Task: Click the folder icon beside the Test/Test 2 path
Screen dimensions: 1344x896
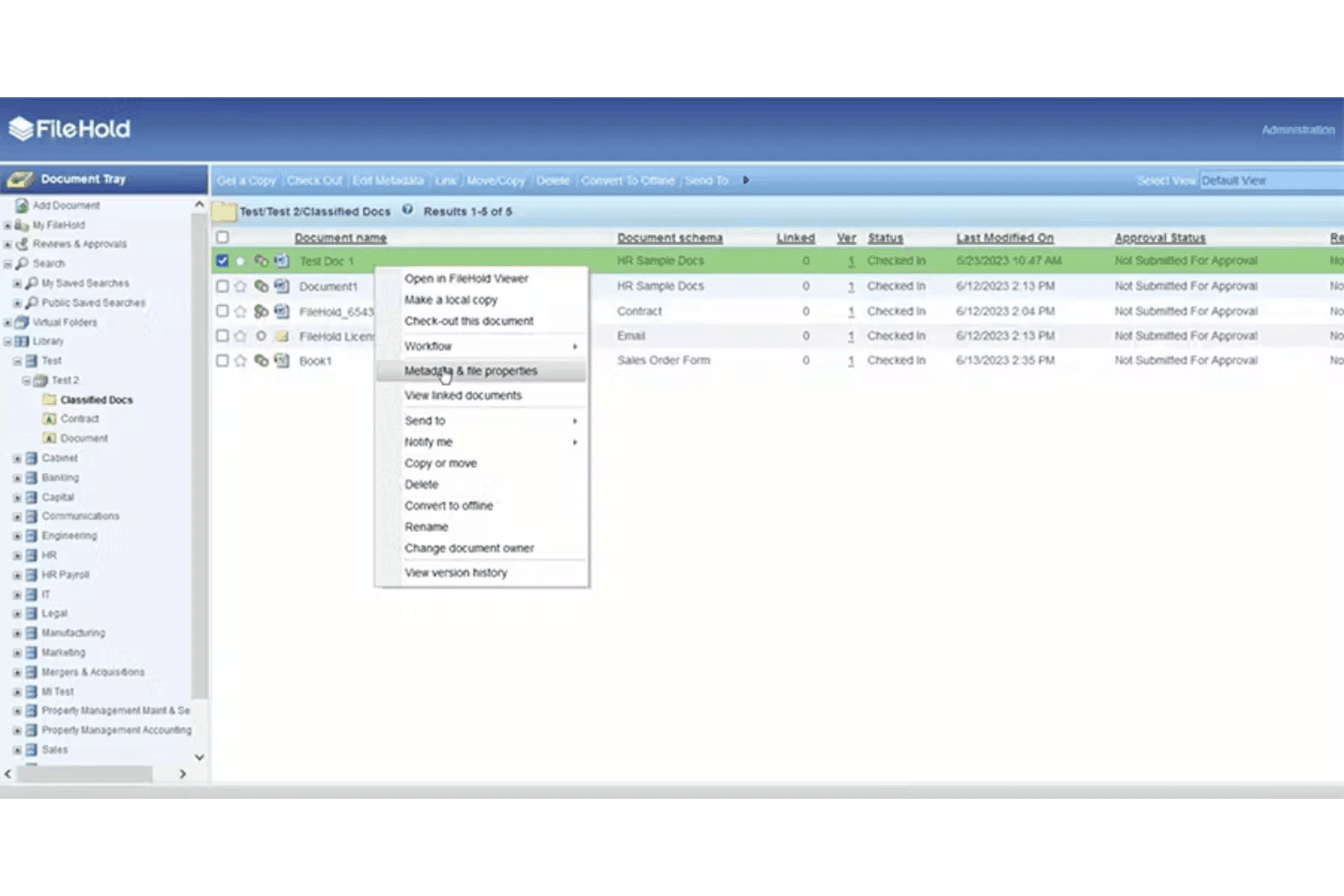Action: tap(224, 212)
